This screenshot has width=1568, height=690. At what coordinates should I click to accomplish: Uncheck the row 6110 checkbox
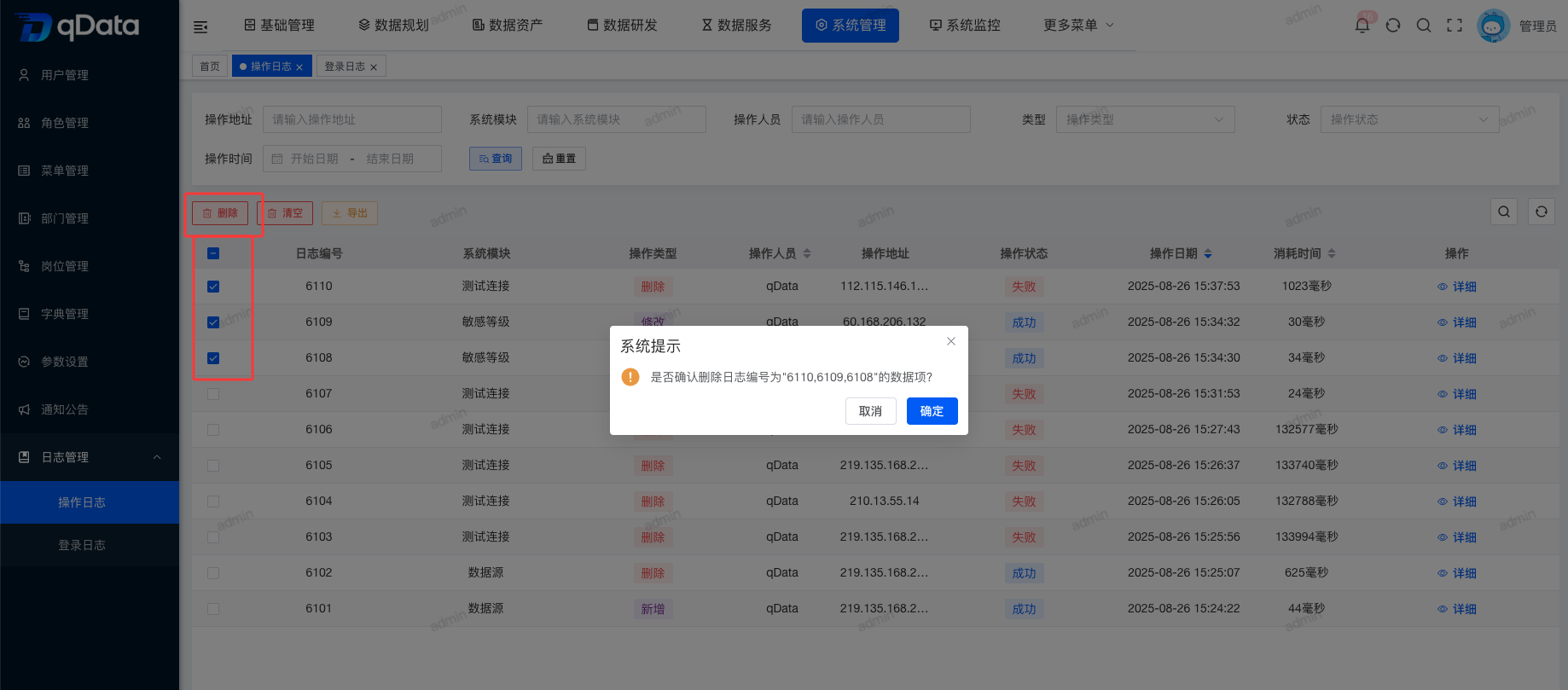[213, 287]
